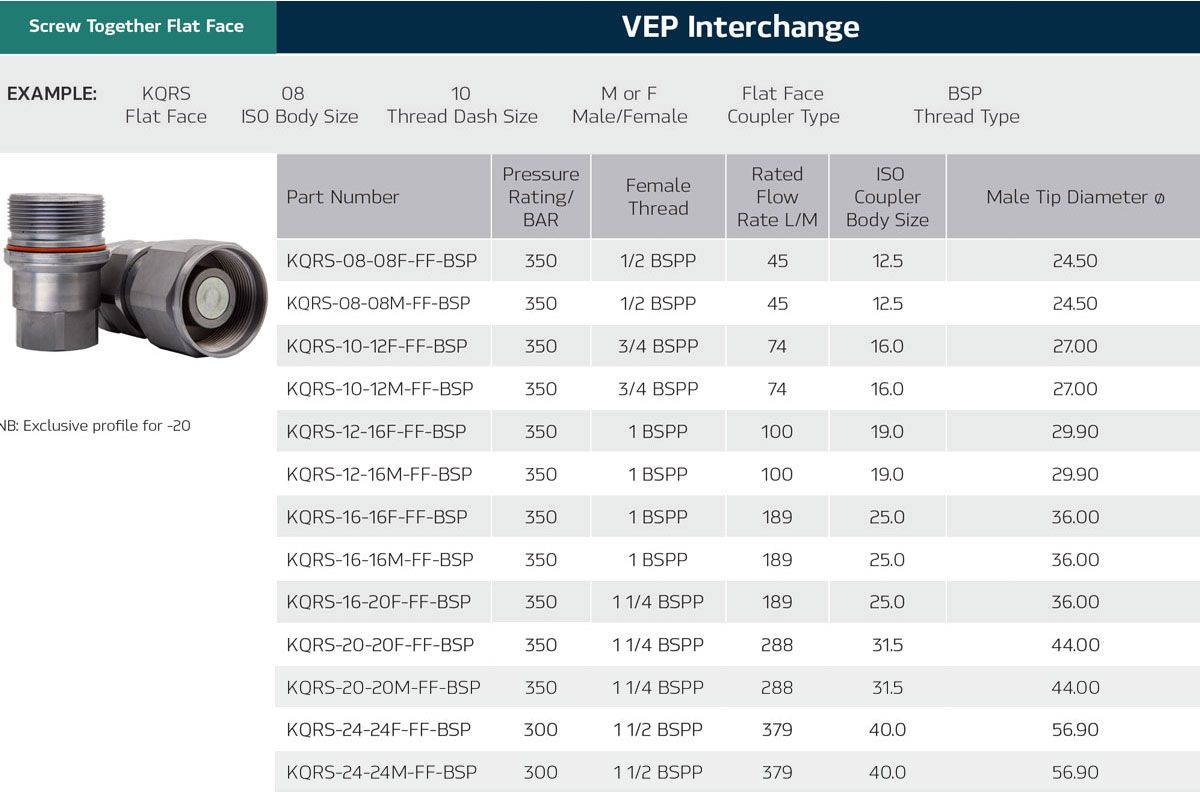Click the ISO Coupler Body Size header
1200x792 pixels.
click(x=887, y=197)
